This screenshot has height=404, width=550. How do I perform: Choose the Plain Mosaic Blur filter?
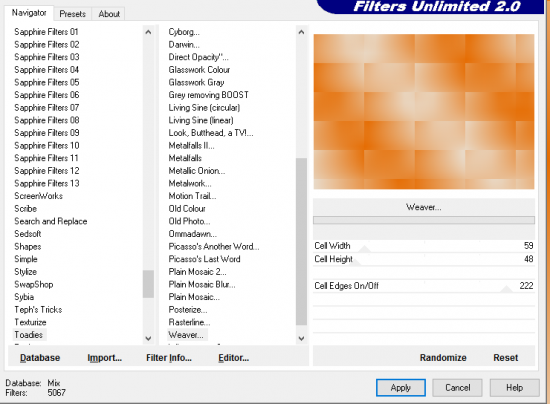point(202,284)
